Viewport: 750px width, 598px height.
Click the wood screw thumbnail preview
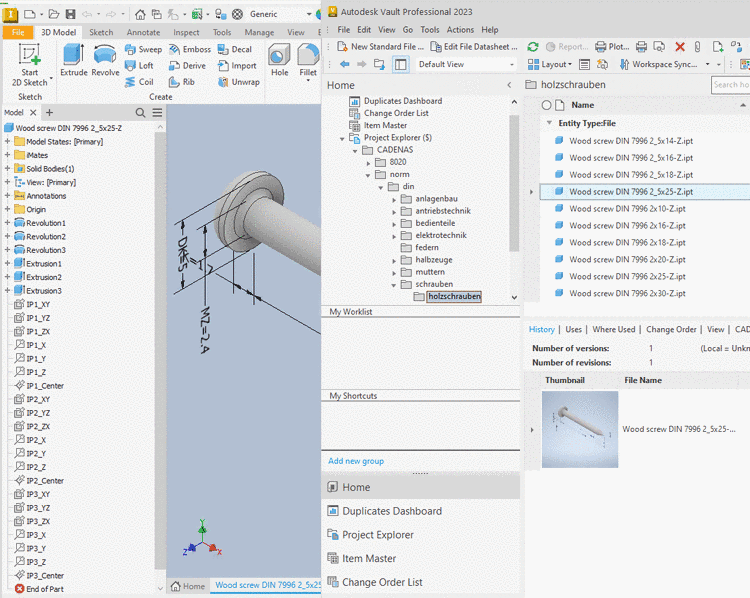point(579,429)
